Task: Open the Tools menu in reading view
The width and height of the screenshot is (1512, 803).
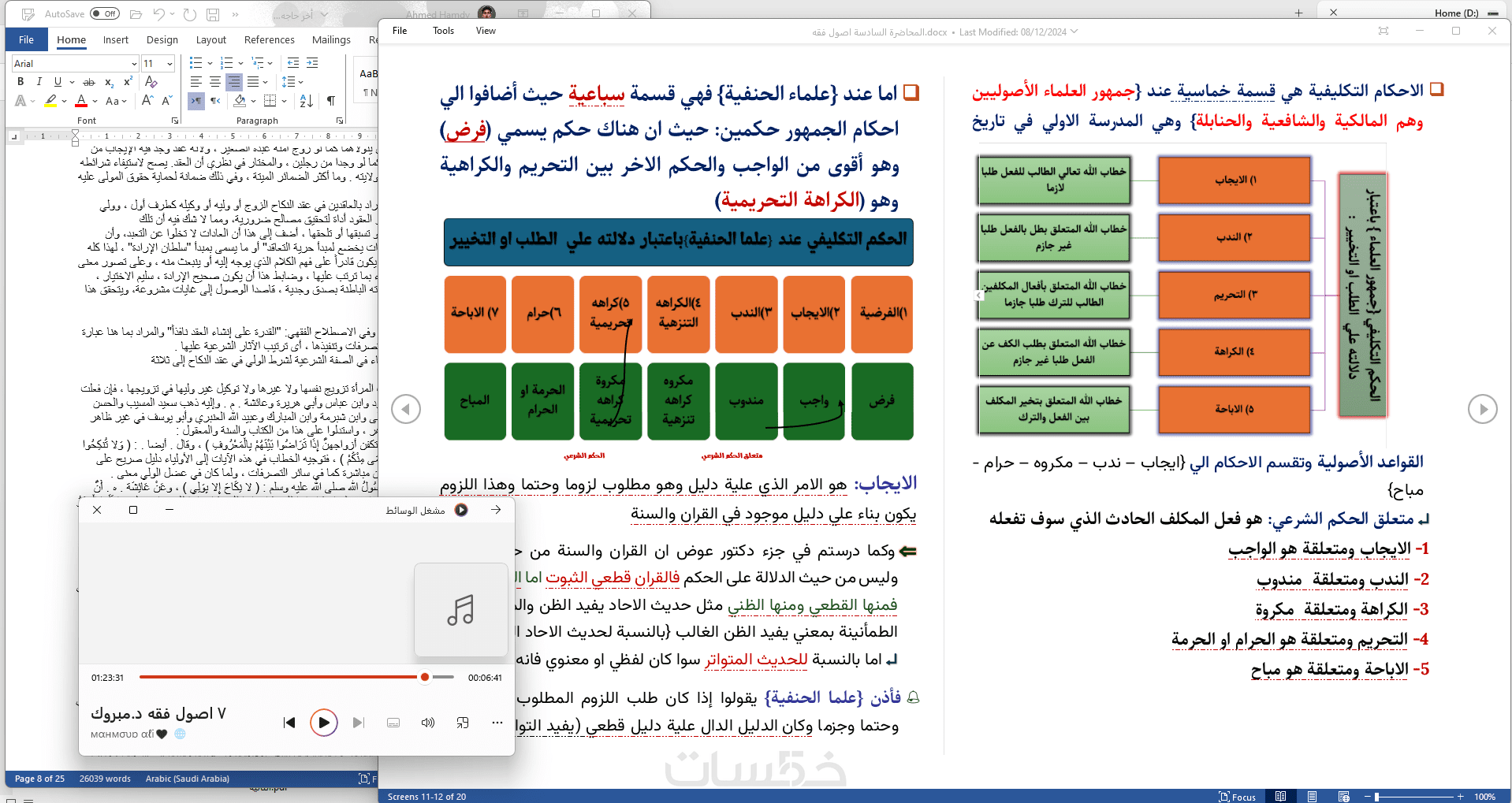Action: point(443,31)
